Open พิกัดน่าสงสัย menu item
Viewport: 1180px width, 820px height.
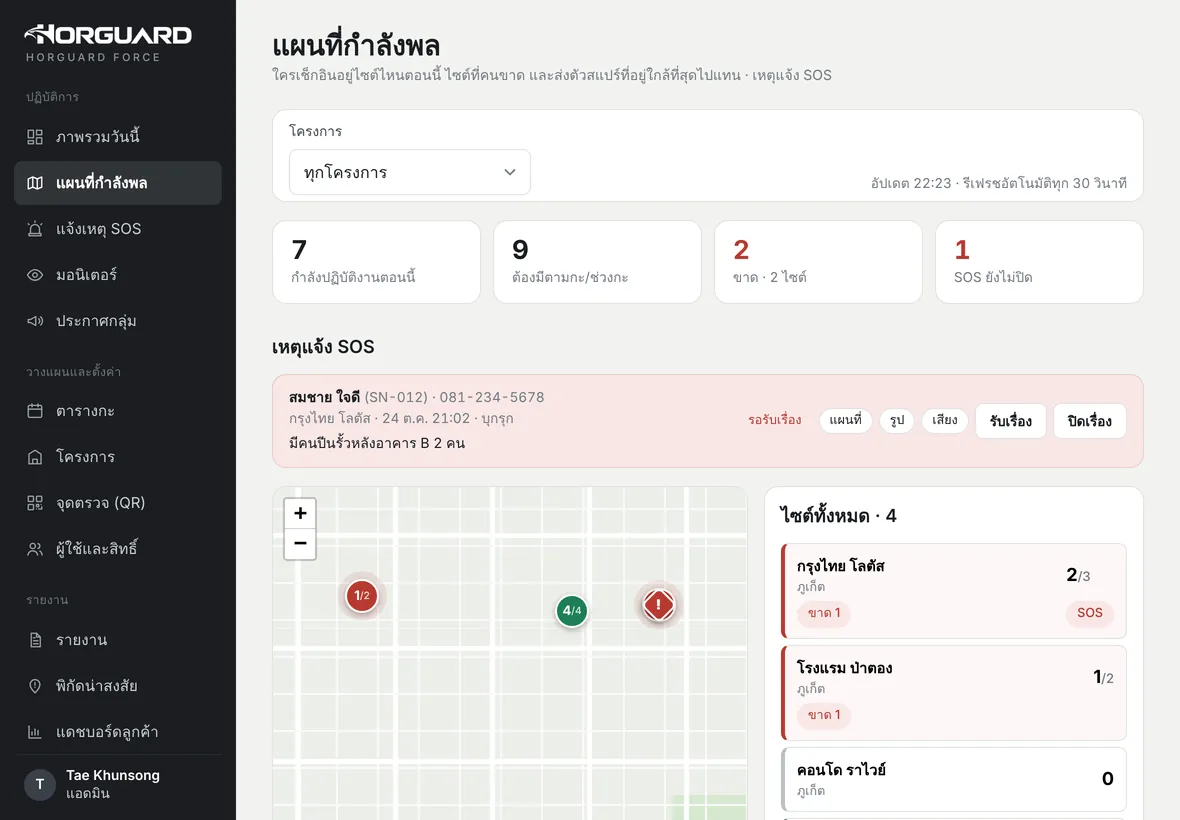[x=118, y=686]
